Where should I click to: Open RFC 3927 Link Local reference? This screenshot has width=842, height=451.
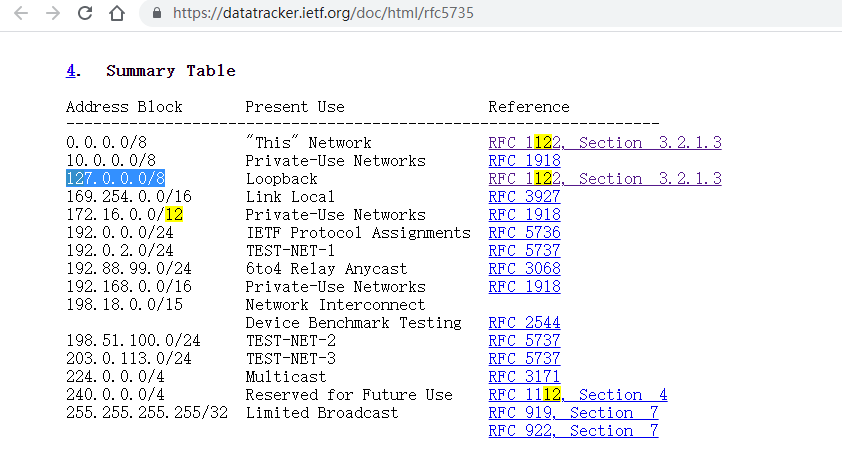tap(524, 197)
